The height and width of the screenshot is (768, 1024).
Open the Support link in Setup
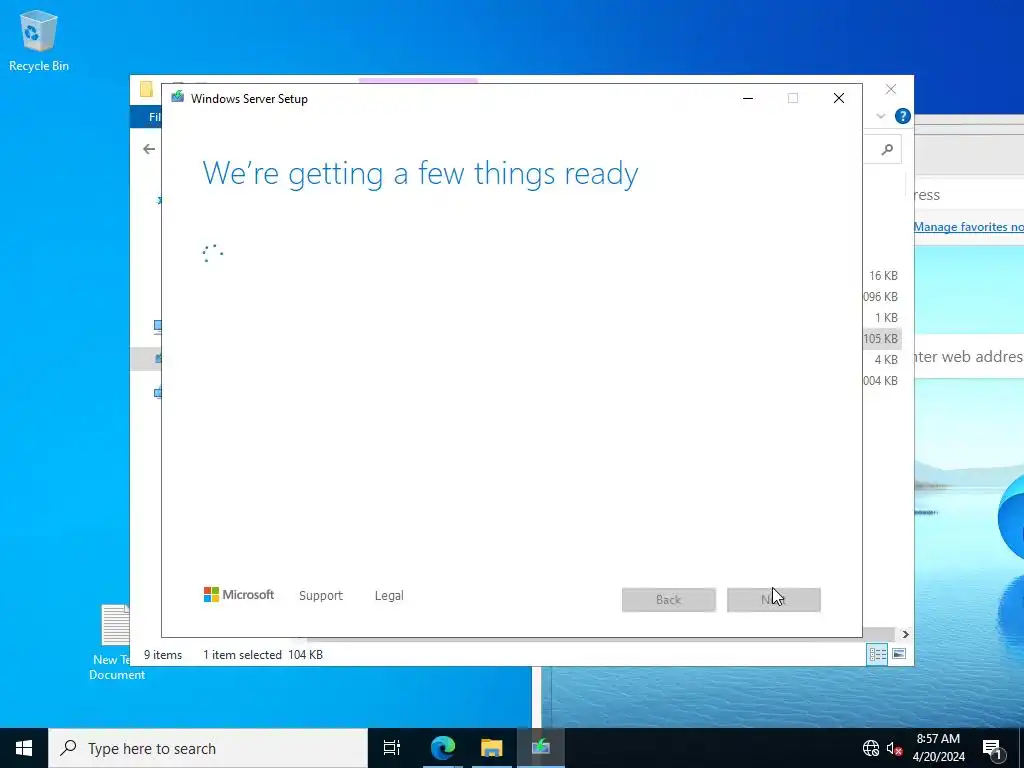tap(321, 596)
